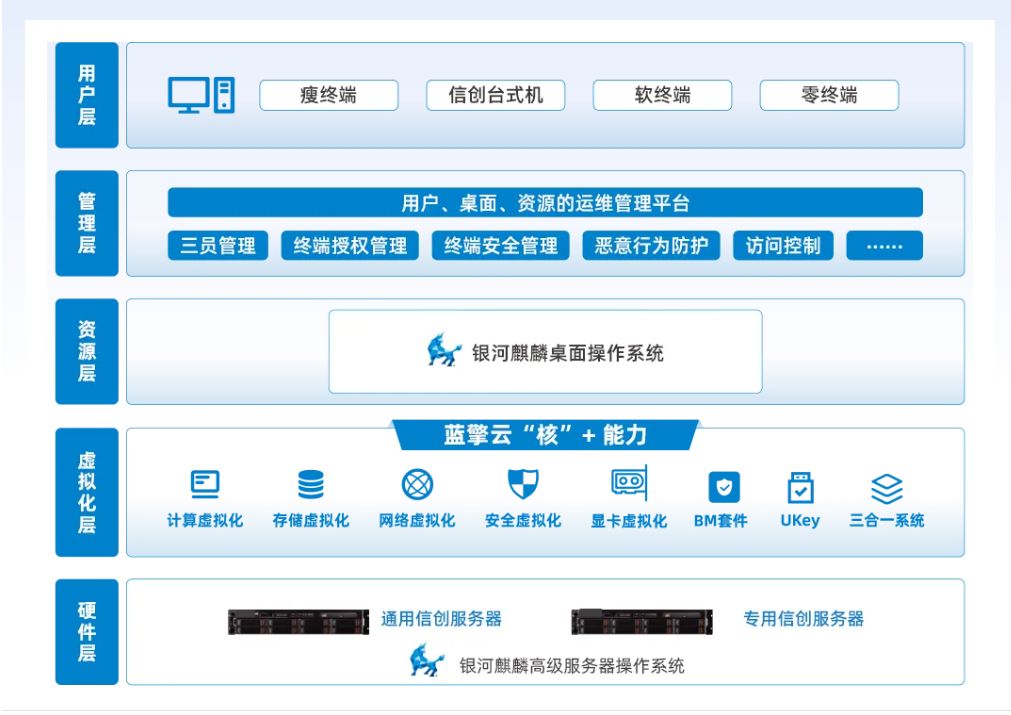The width and height of the screenshot is (1011, 715).
Task: Click the 软终端 button
Action: coord(662,95)
